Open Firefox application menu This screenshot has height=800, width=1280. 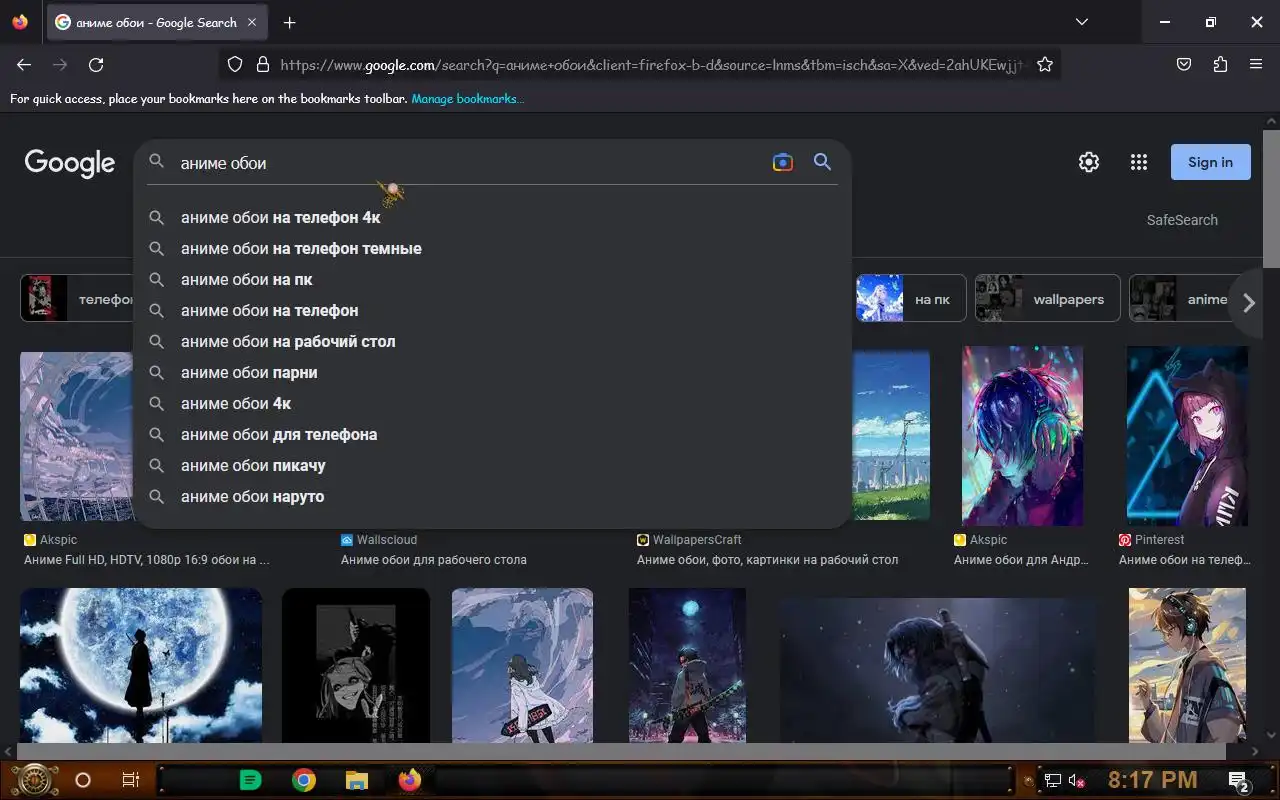point(1256,64)
